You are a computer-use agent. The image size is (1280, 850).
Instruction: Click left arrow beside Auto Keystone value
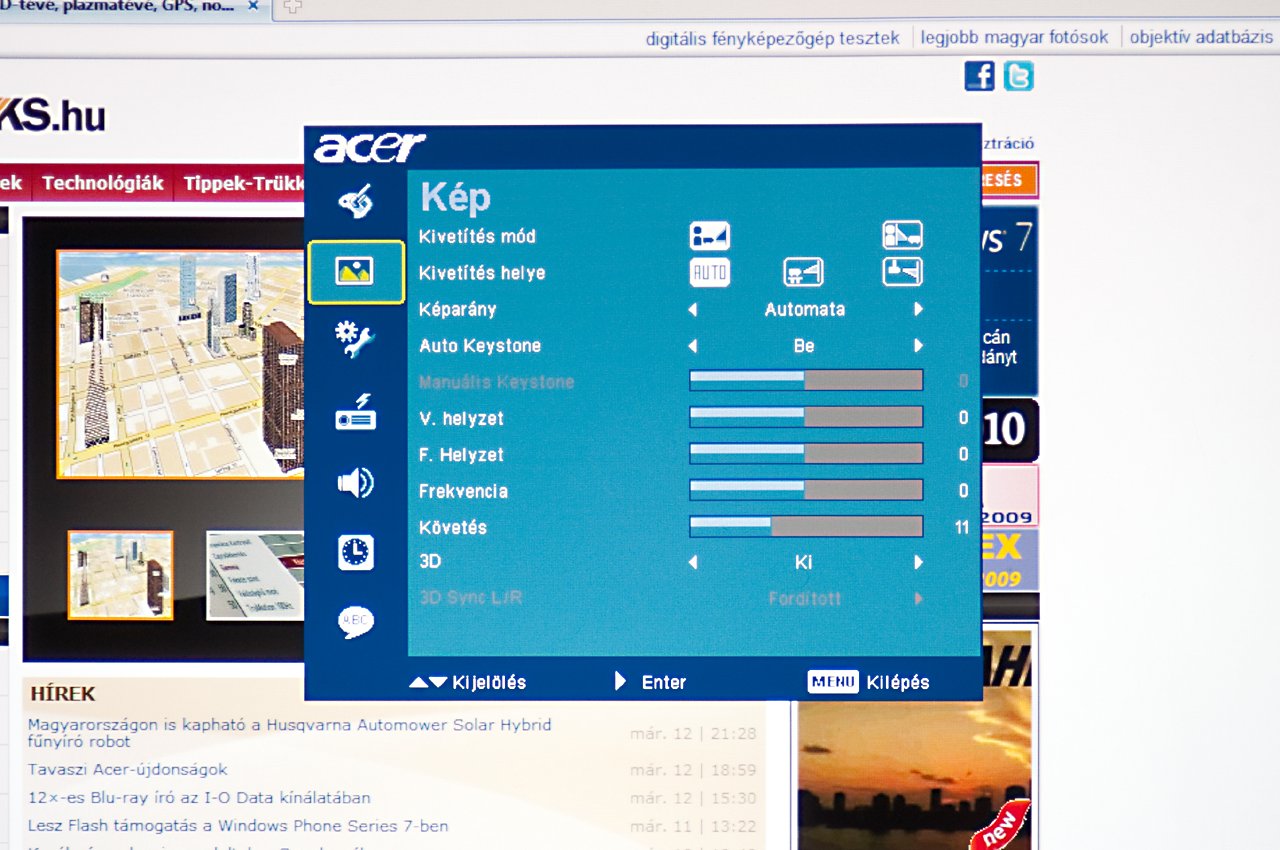coord(692,346)
